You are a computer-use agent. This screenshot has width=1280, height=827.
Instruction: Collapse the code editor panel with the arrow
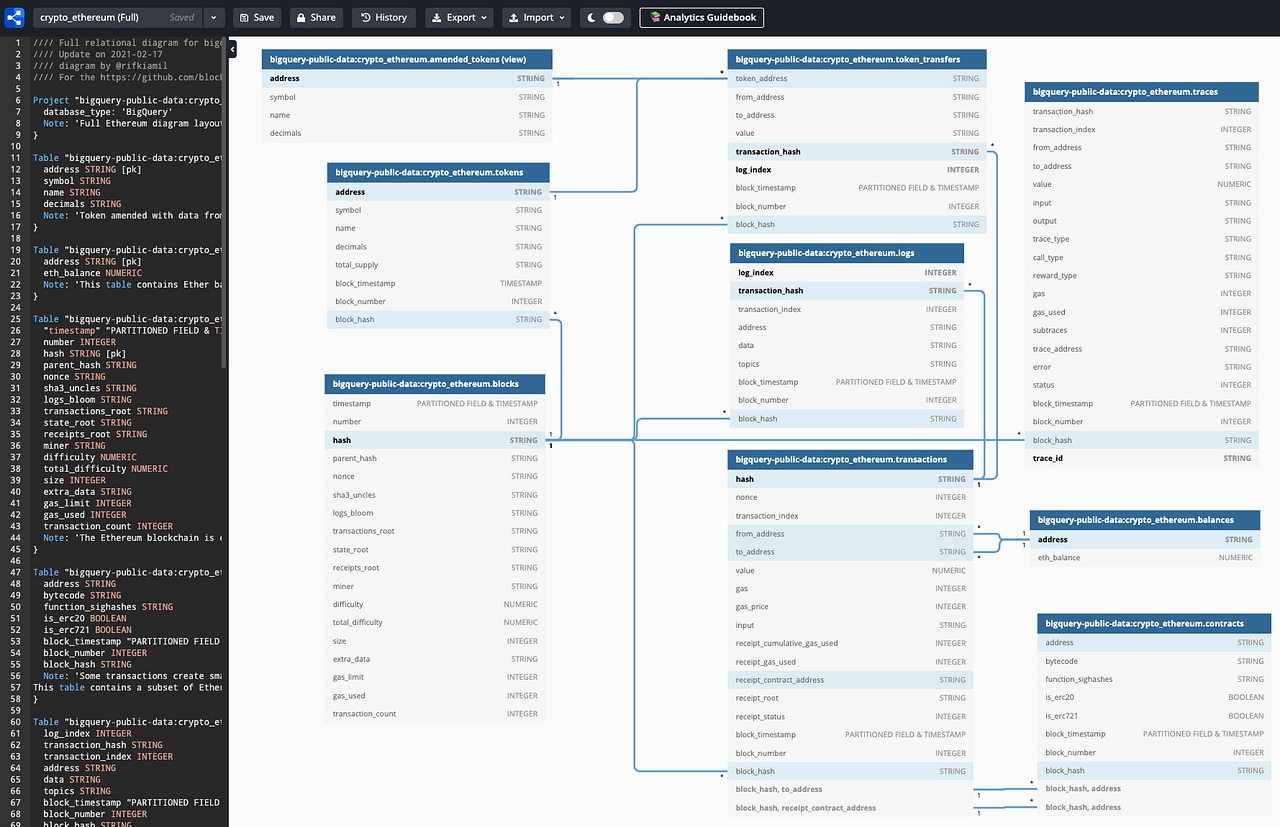(231, 48)
